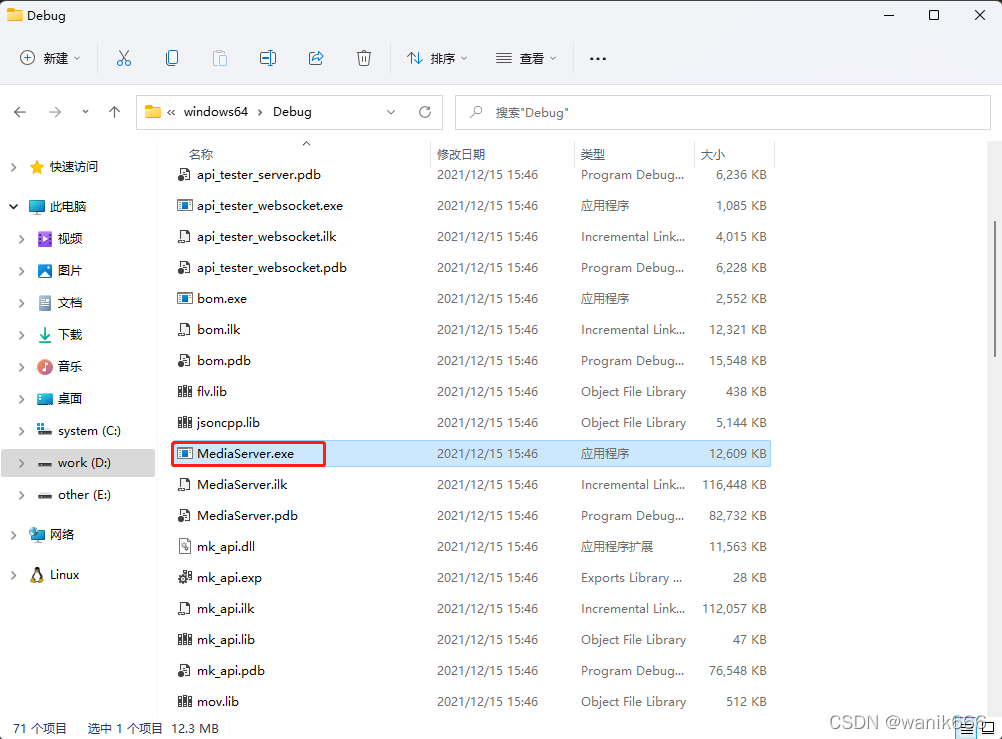Expand the 视频 folder node
The height and width of the screenshot is (739, 1002).
click(x=21, y=239)
